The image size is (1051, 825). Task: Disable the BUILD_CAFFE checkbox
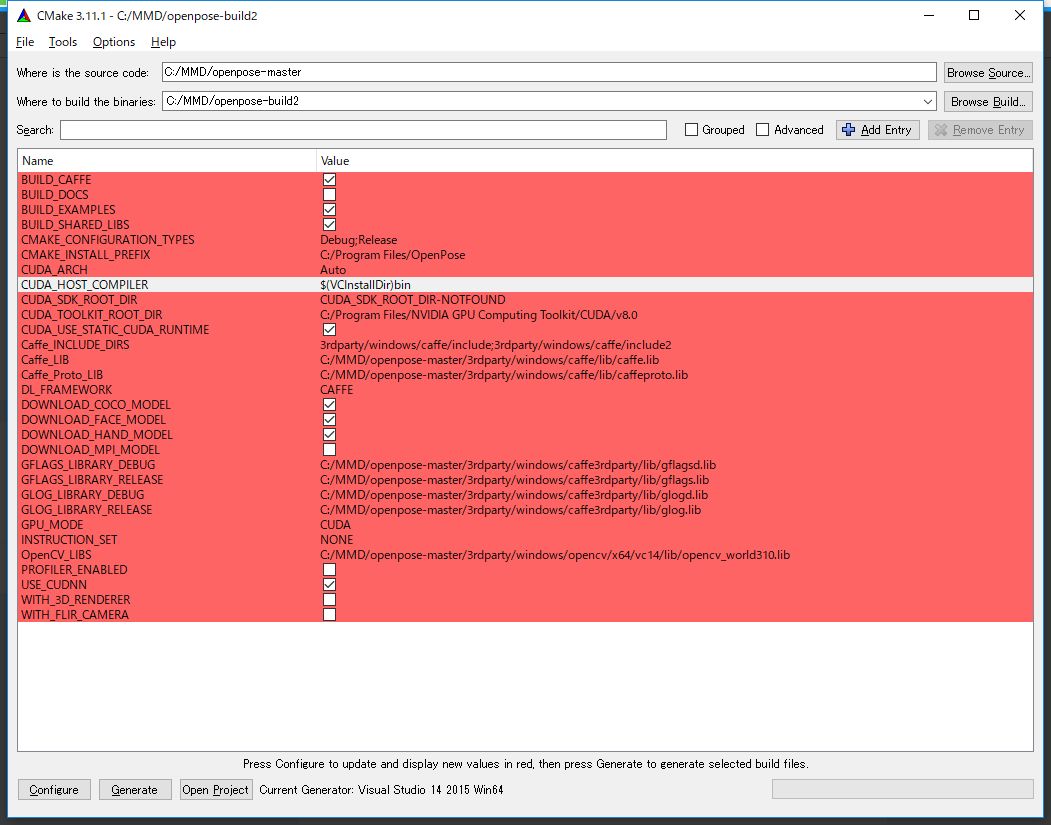pos(329,179)
